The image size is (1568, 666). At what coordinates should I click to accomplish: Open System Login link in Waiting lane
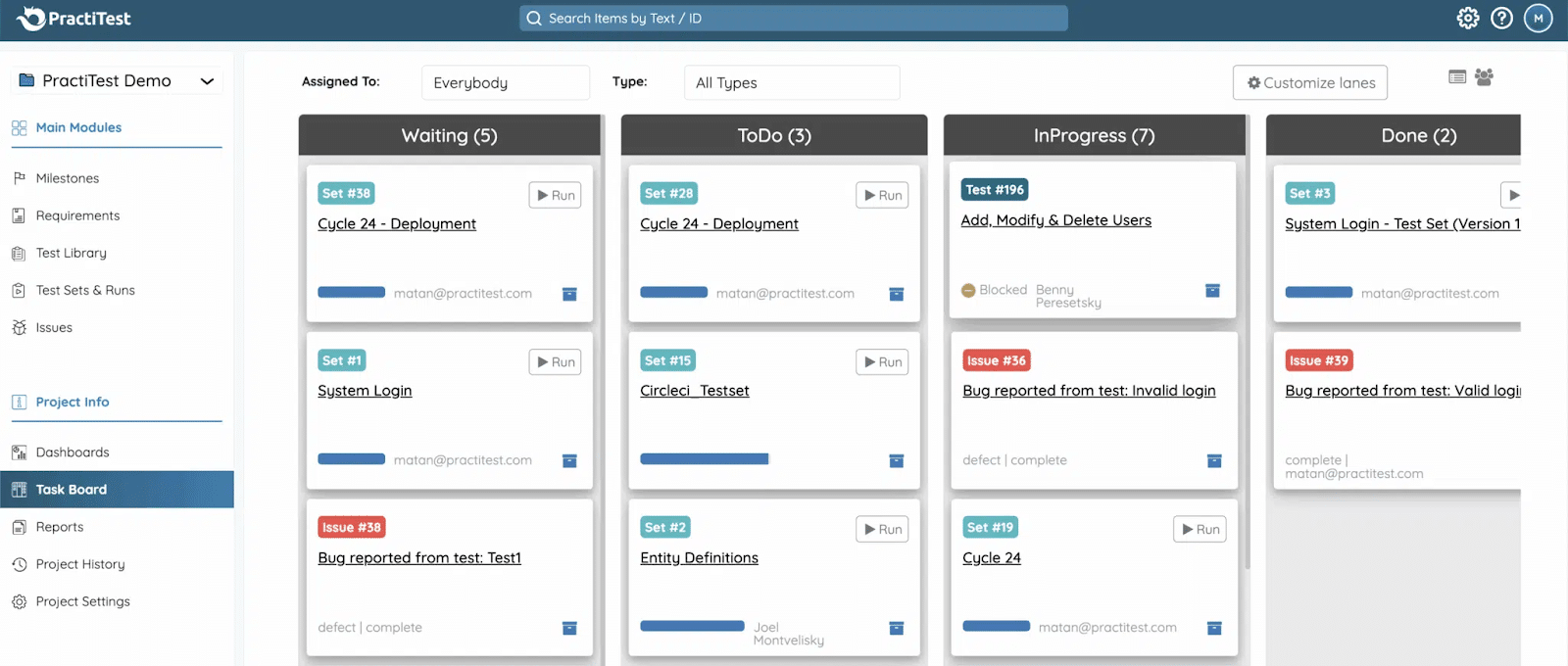[365, 391]
